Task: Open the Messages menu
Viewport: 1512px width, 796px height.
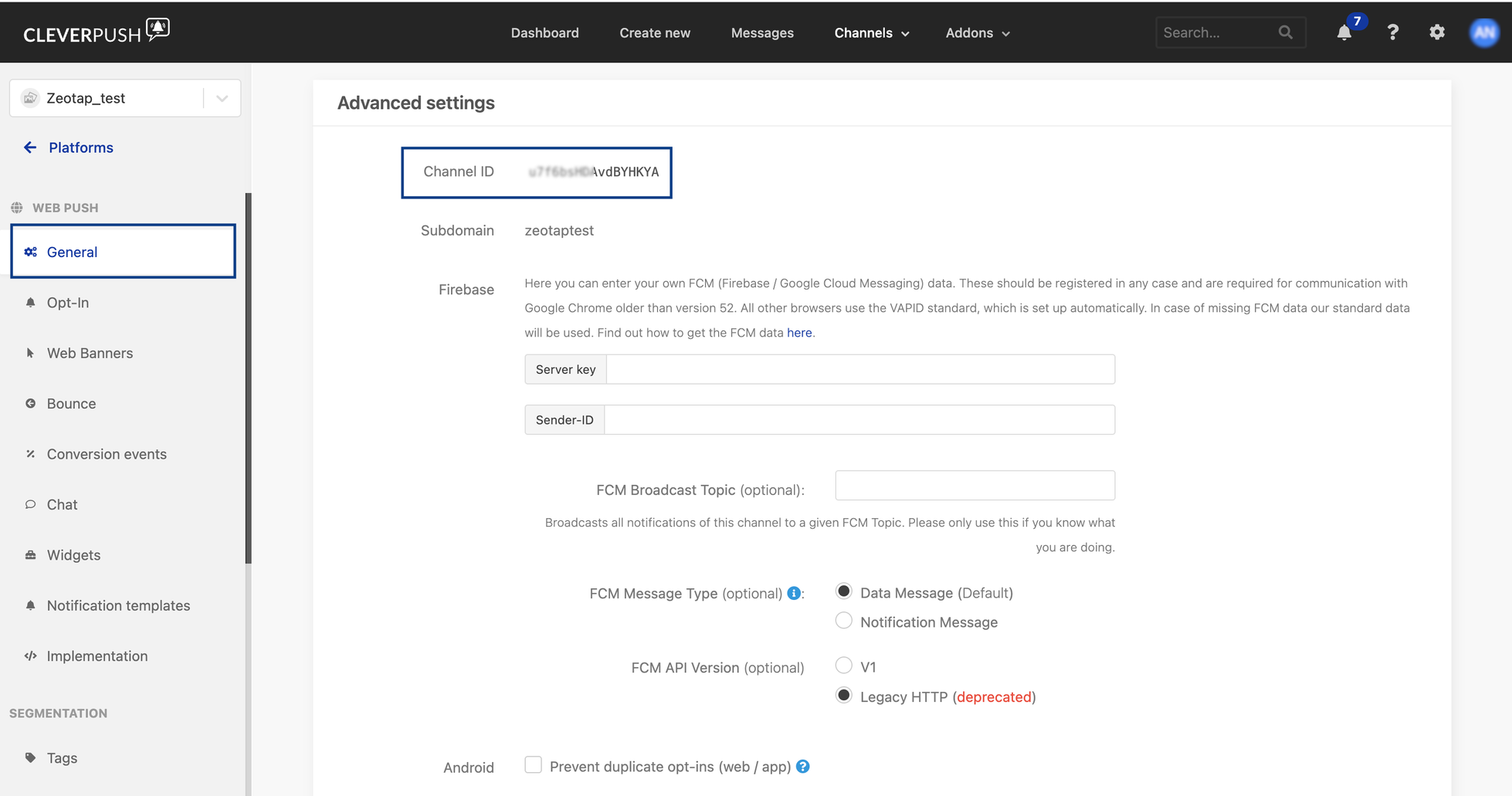Action: tap(762, 33)
